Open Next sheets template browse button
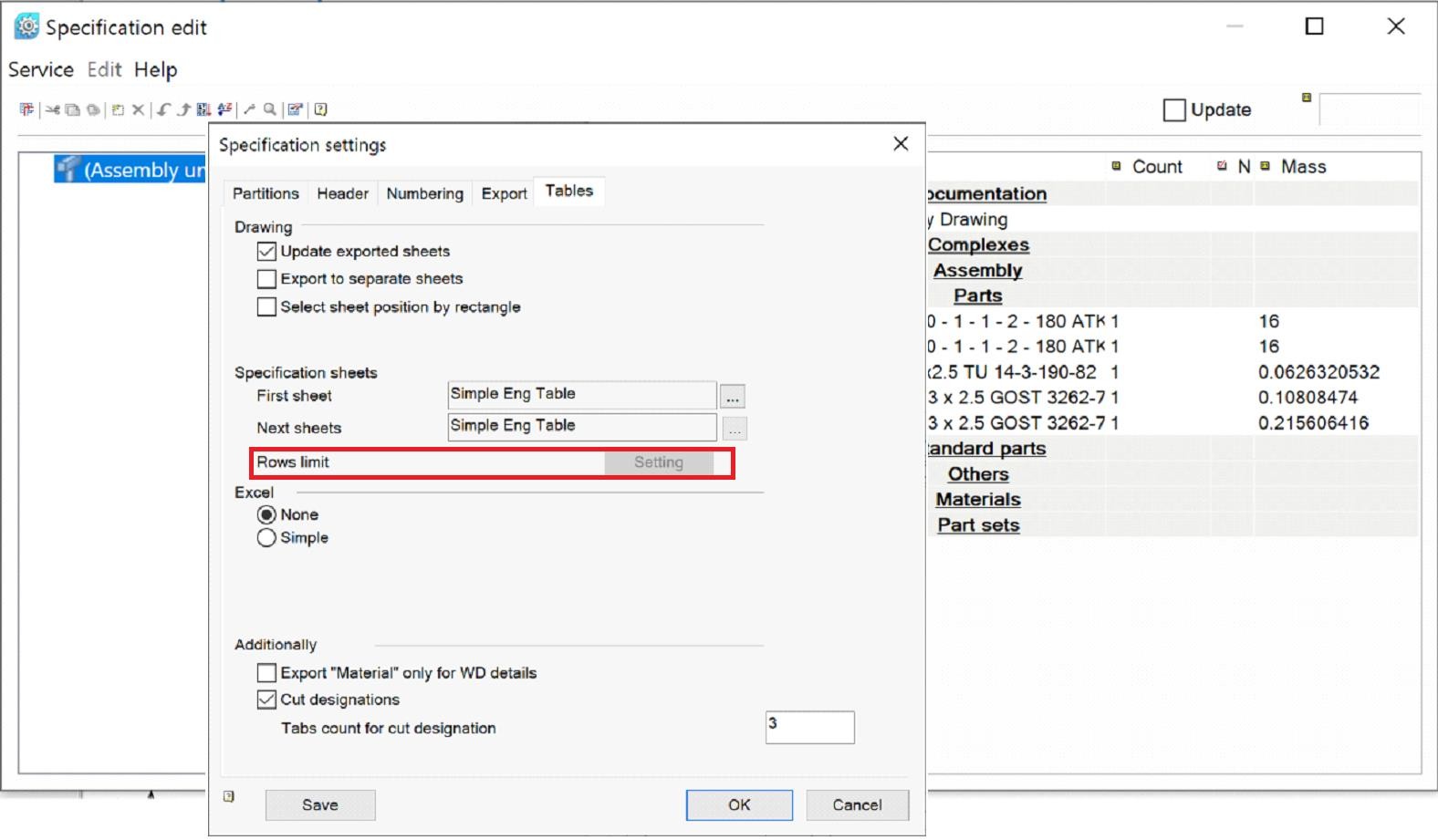 [x=735, y=429]
